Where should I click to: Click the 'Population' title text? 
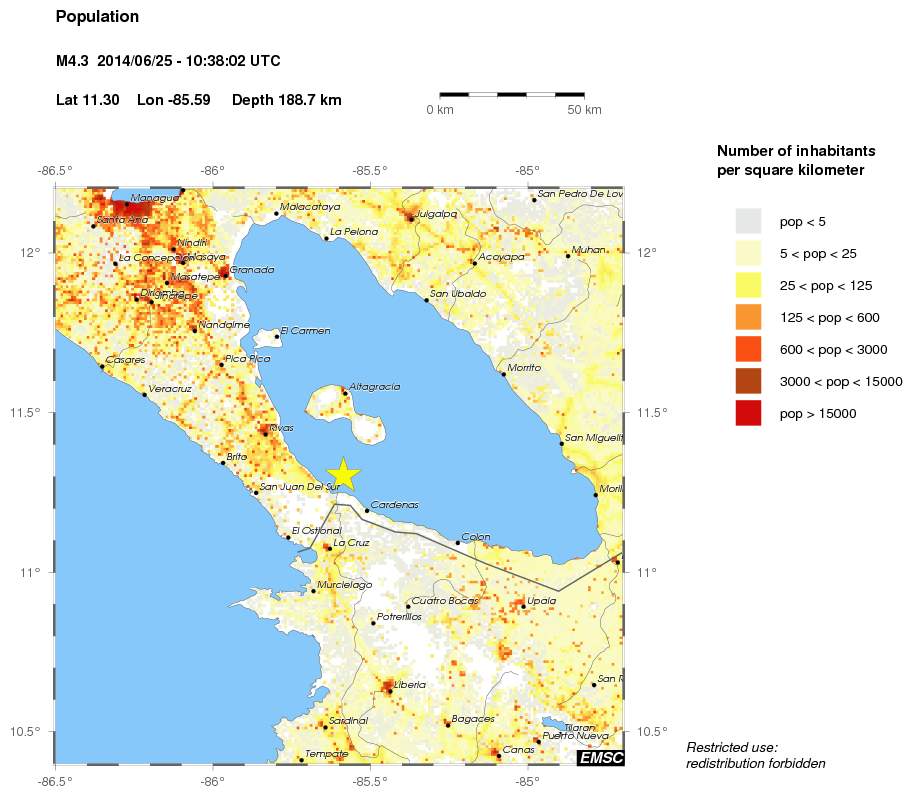[98, 17]
